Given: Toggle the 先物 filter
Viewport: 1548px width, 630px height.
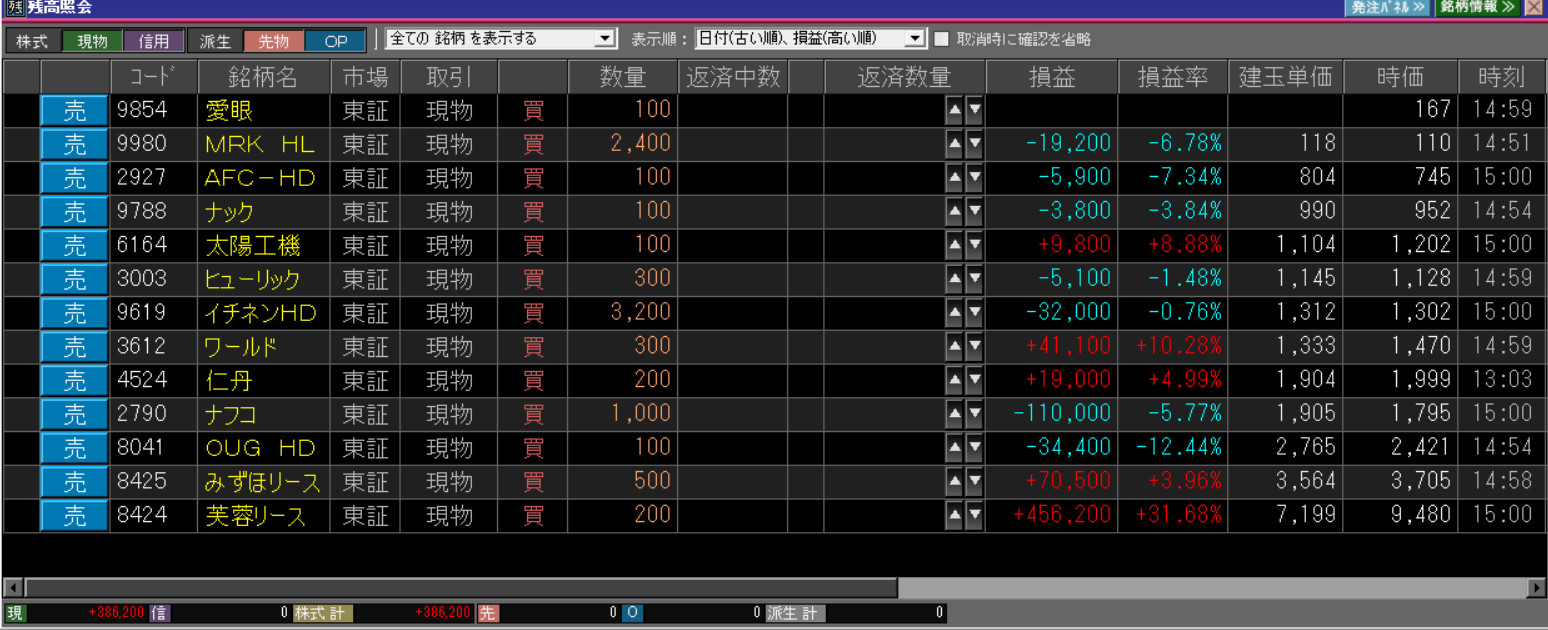Looking at the screenshot, I should (273, 41).
